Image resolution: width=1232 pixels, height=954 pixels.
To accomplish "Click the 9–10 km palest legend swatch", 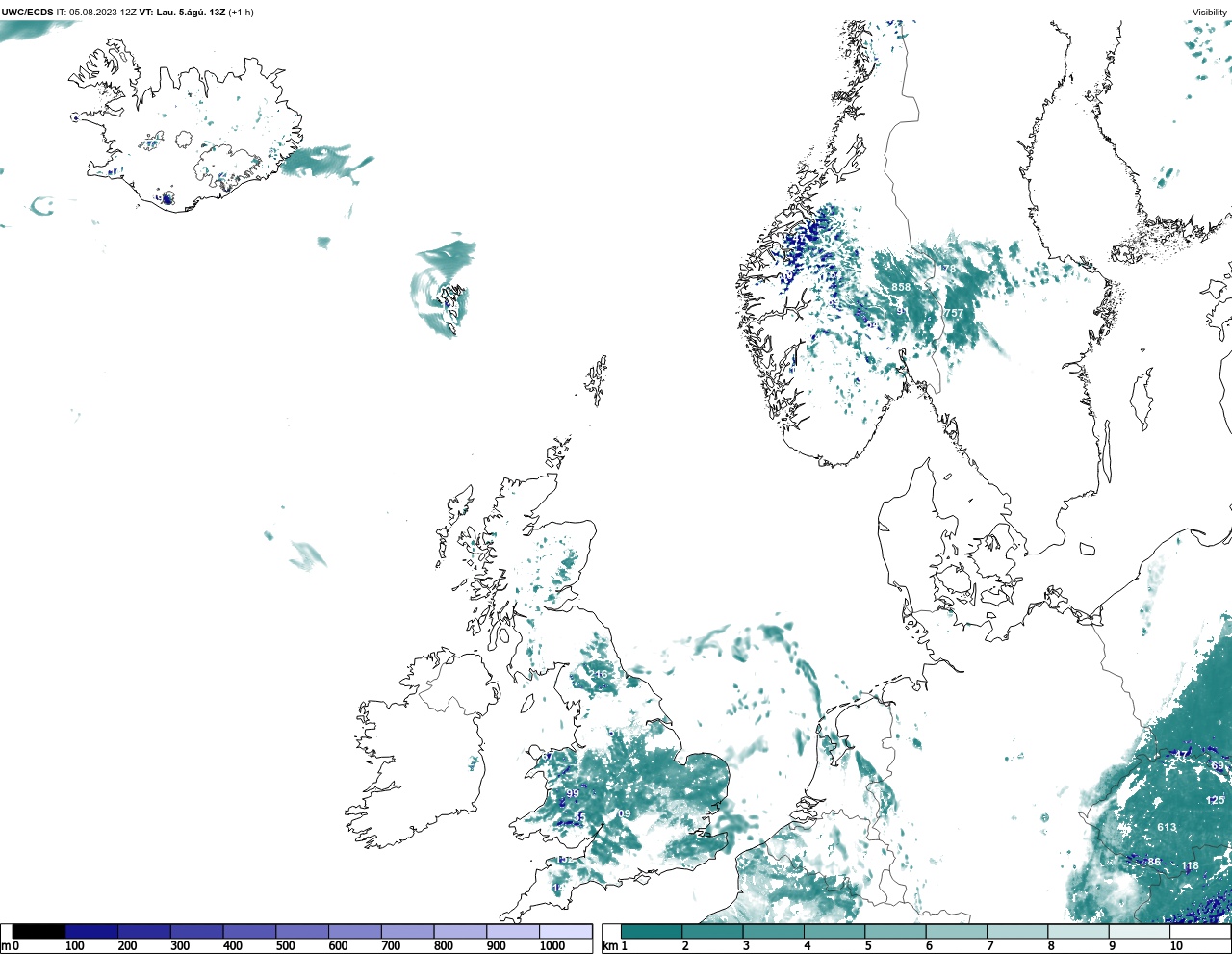I will [x=1139, y=931].
